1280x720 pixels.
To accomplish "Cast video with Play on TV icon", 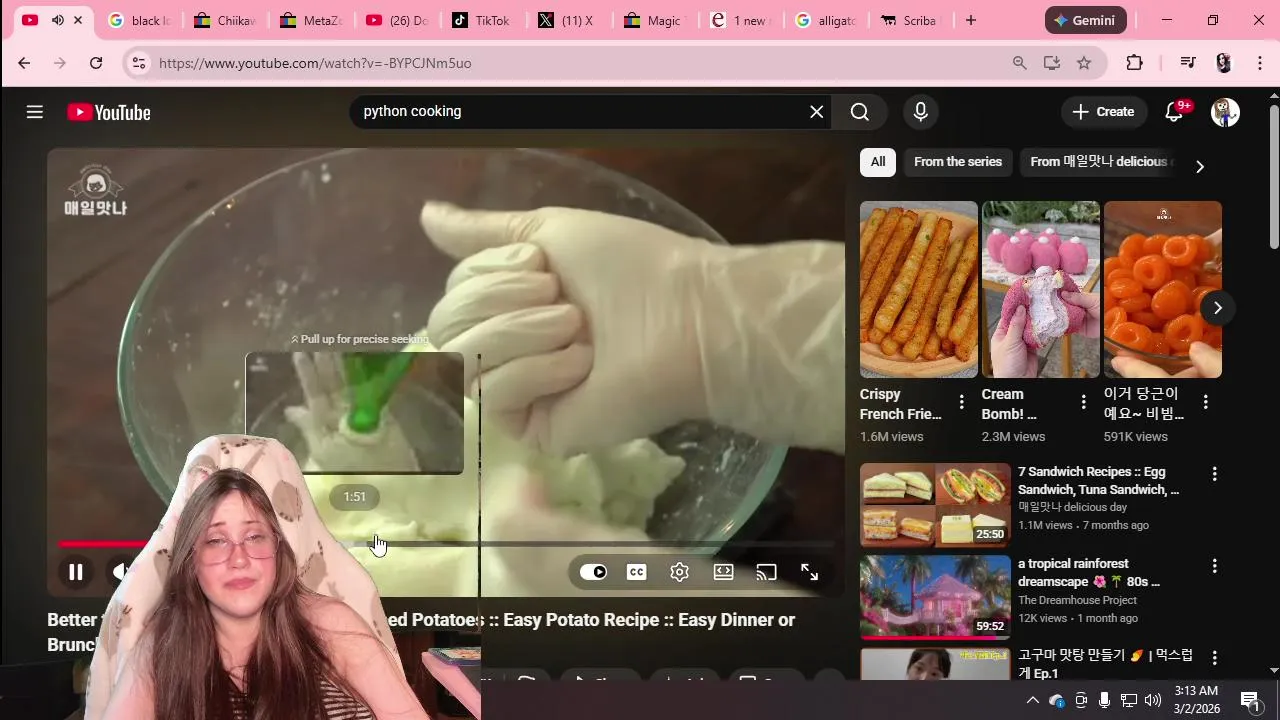I will pos(766,572).
